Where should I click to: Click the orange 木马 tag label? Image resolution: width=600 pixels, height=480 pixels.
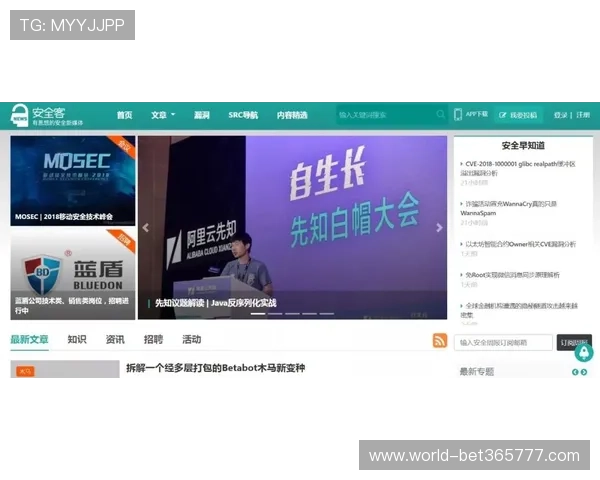click(x=25, y=371)
